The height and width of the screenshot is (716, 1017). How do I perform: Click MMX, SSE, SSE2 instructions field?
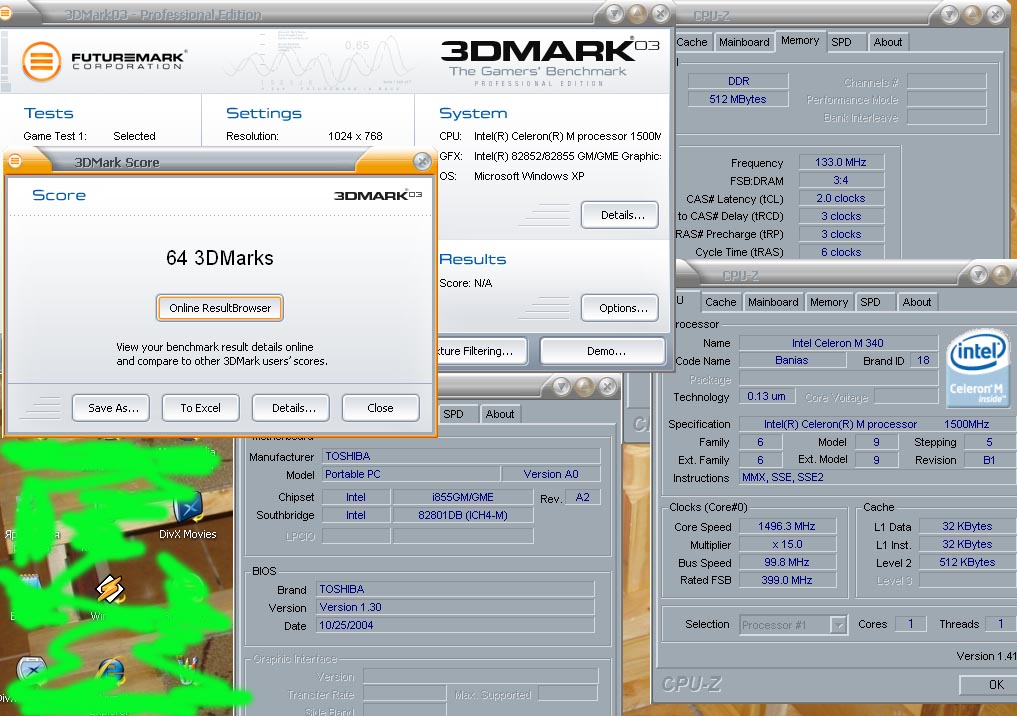[877, 478]
